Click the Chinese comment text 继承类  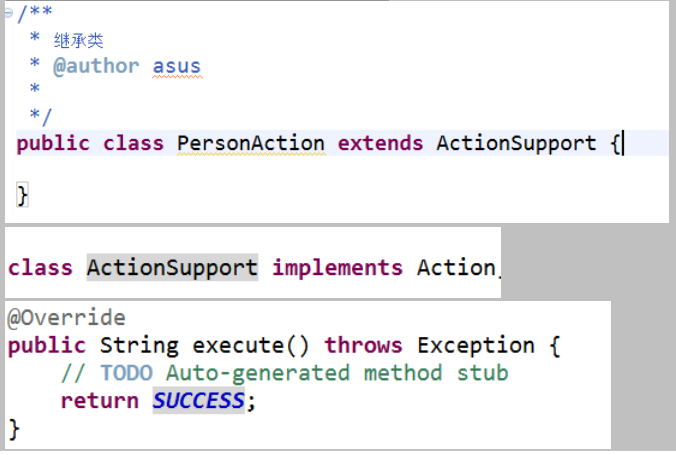79,41
